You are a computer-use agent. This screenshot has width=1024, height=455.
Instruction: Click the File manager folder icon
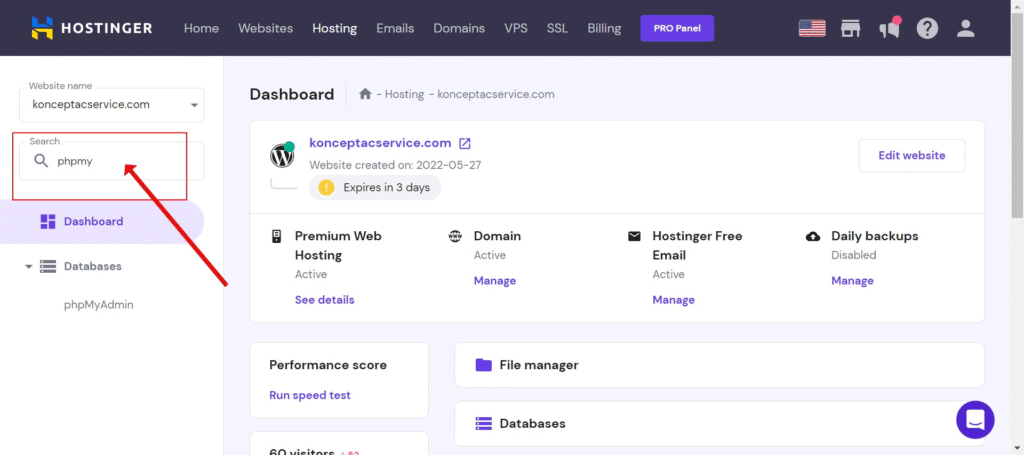click(x=483, y=365)
